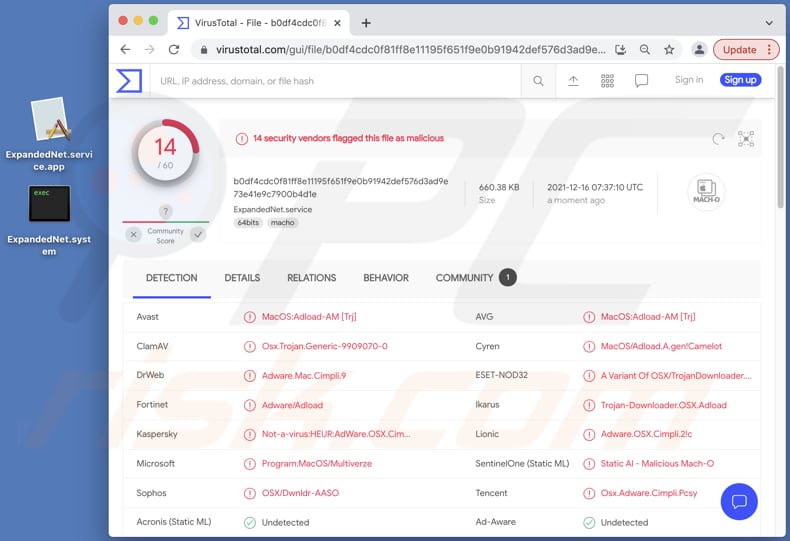Switch to the DETECTION tab
The image size is (790, 541).
pyautogui.click(x=172, y=278)
